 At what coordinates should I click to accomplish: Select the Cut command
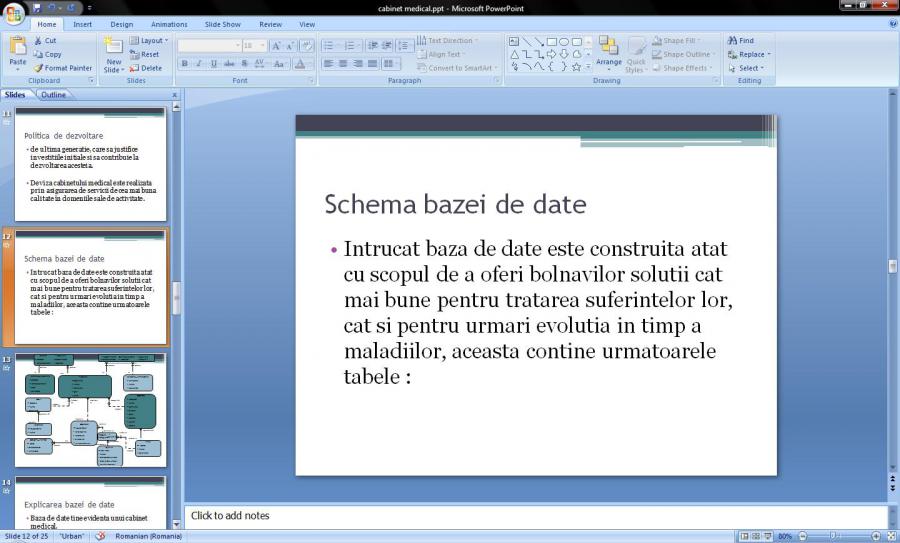coord(45,41)
